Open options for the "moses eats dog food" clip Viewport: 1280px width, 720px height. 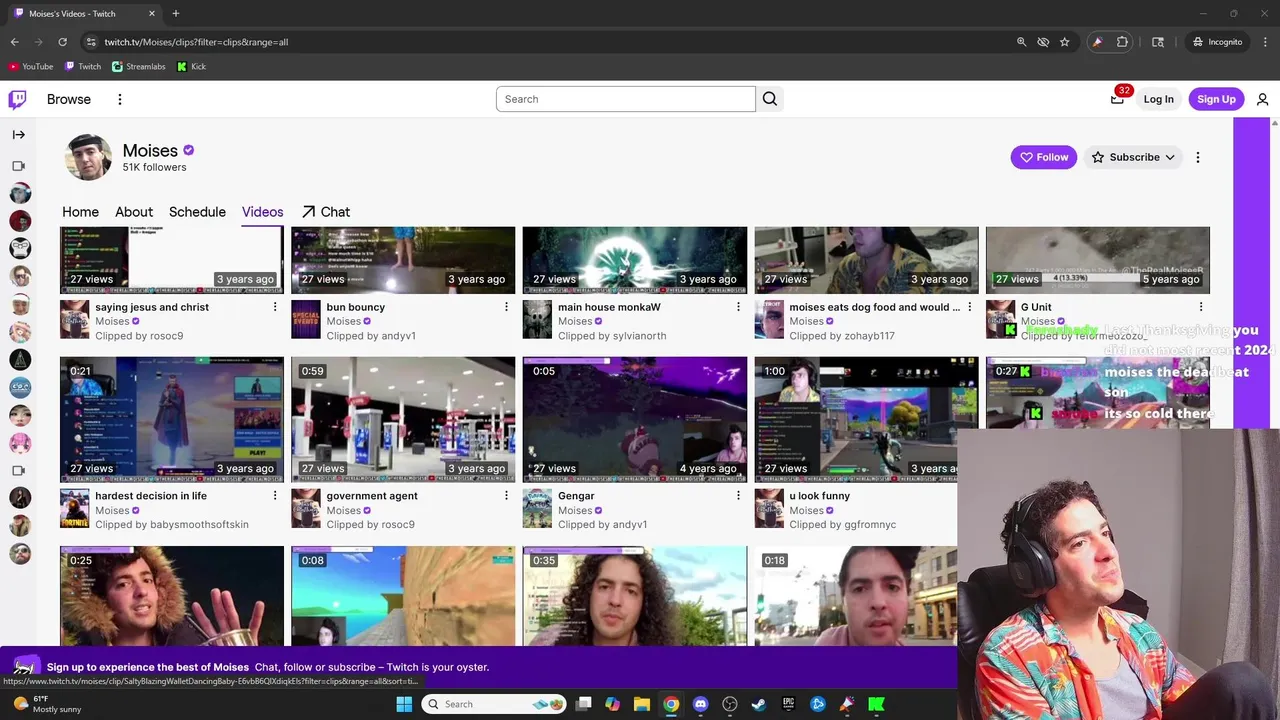[969, 307]
